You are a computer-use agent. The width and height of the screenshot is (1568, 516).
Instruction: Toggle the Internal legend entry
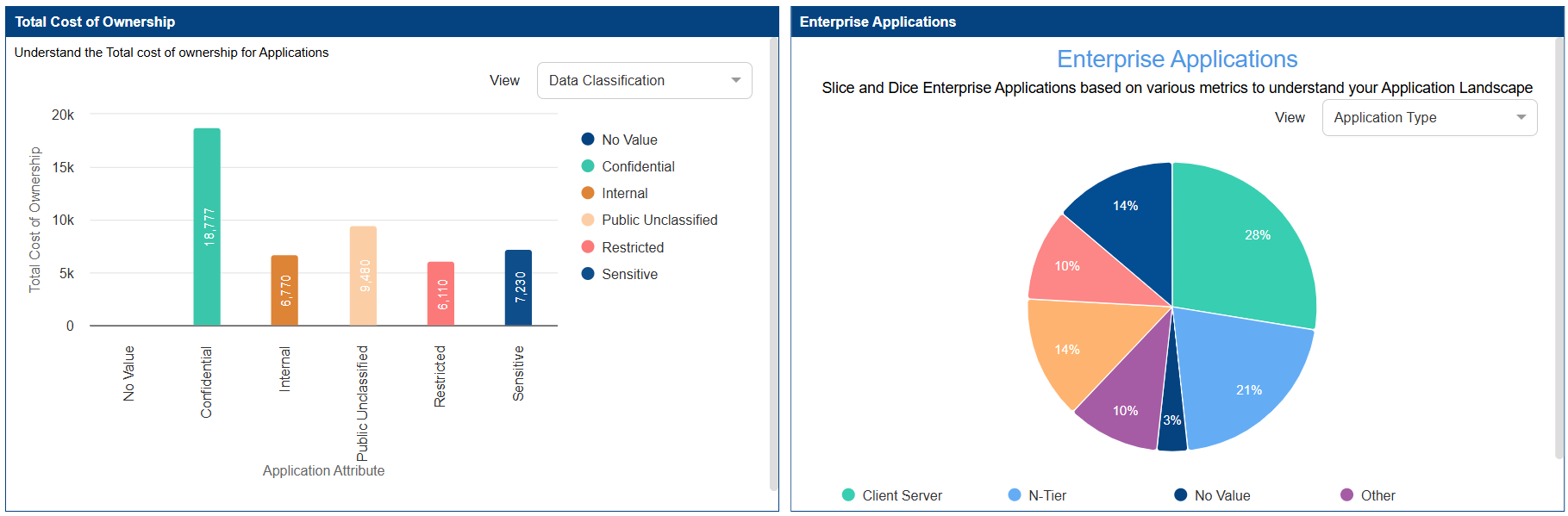click(623, 194)
